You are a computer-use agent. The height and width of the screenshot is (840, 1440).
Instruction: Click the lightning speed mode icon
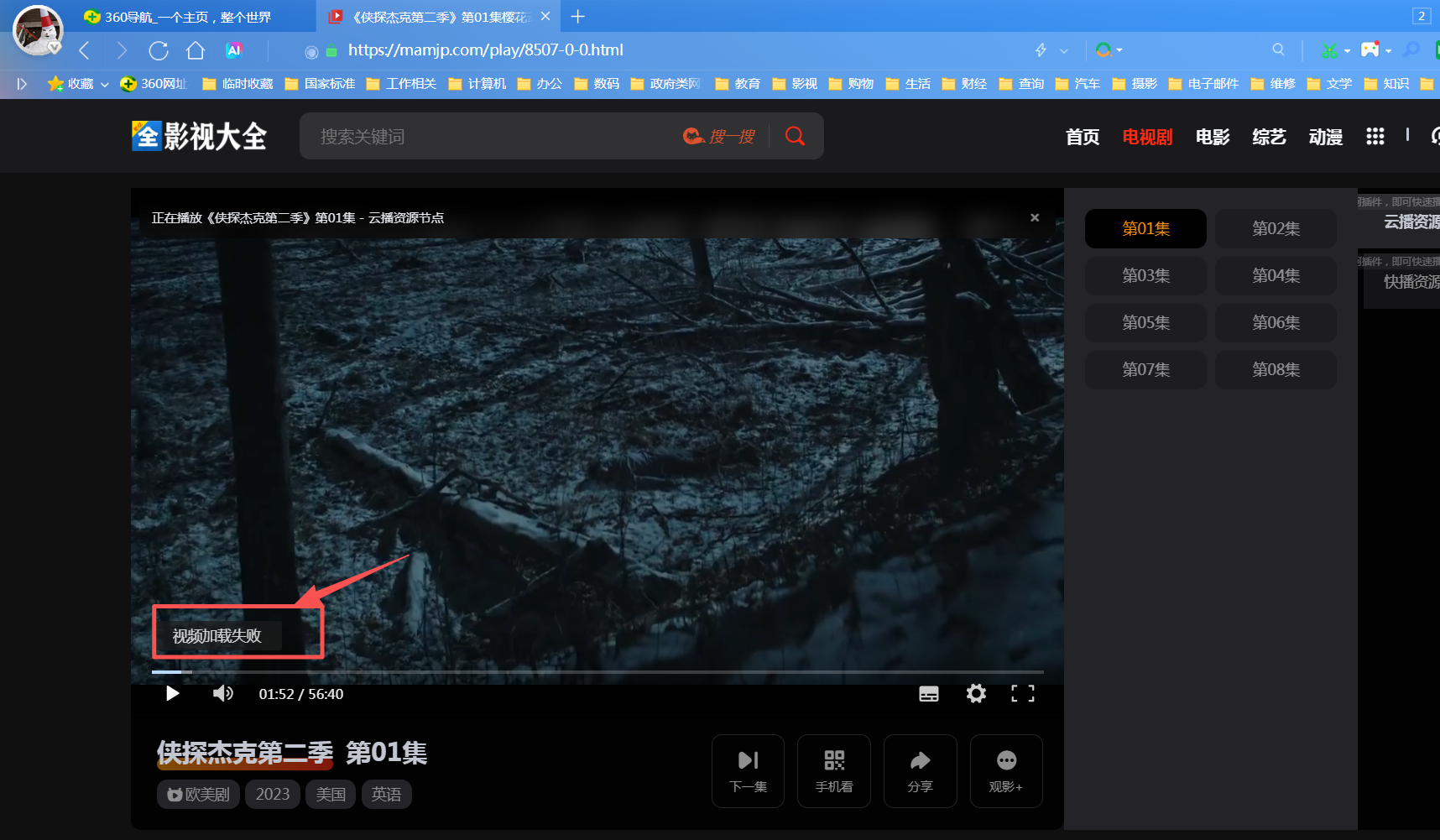pos(1041,50)
